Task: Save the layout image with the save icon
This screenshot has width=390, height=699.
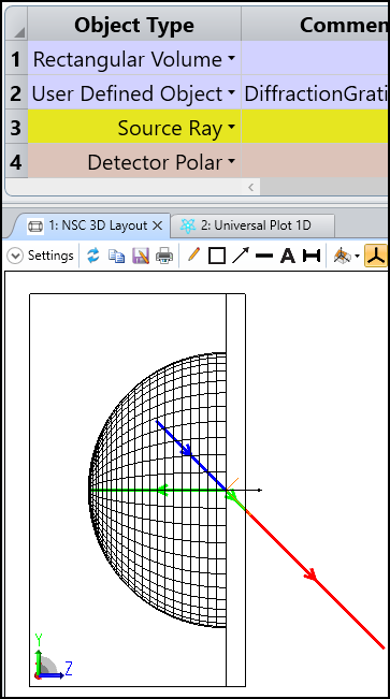Action: tap(141, 256)
